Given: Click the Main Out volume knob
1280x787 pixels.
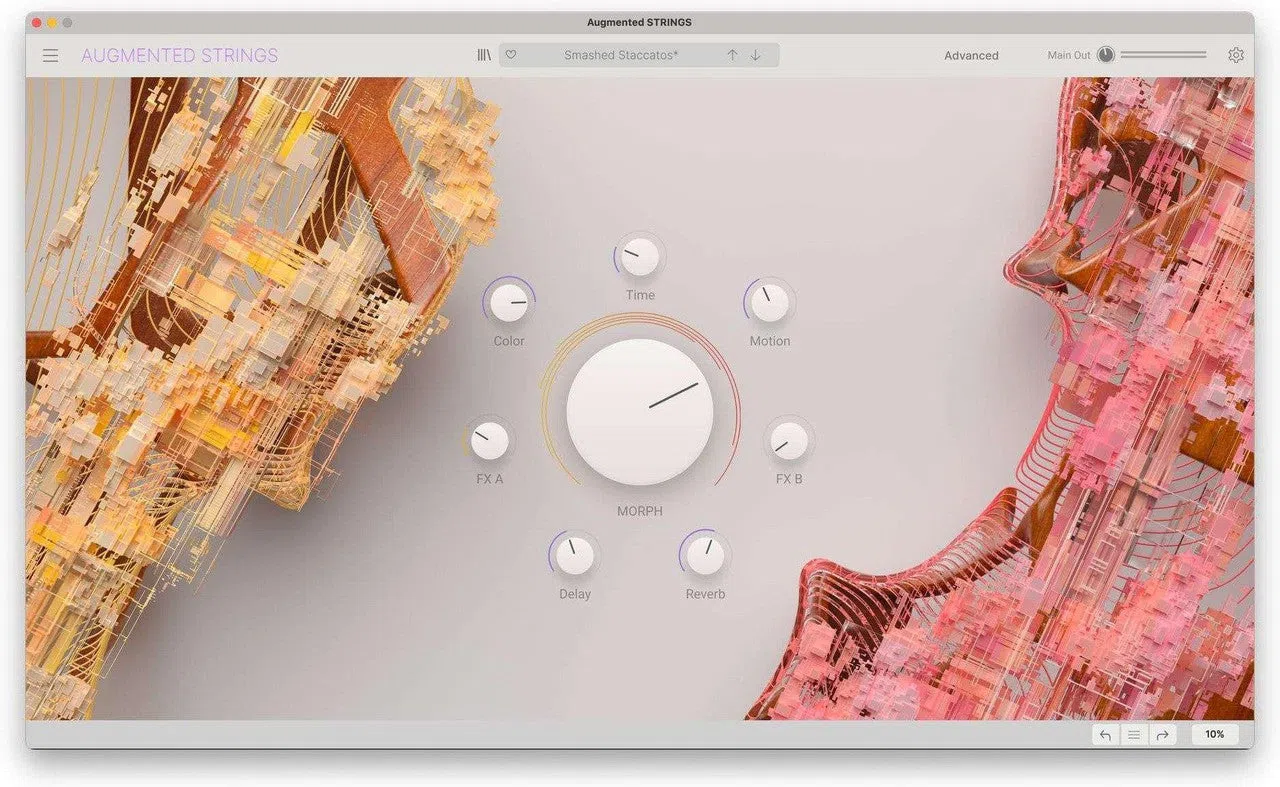Looking at the screenshot, I should click(1105, 55).
